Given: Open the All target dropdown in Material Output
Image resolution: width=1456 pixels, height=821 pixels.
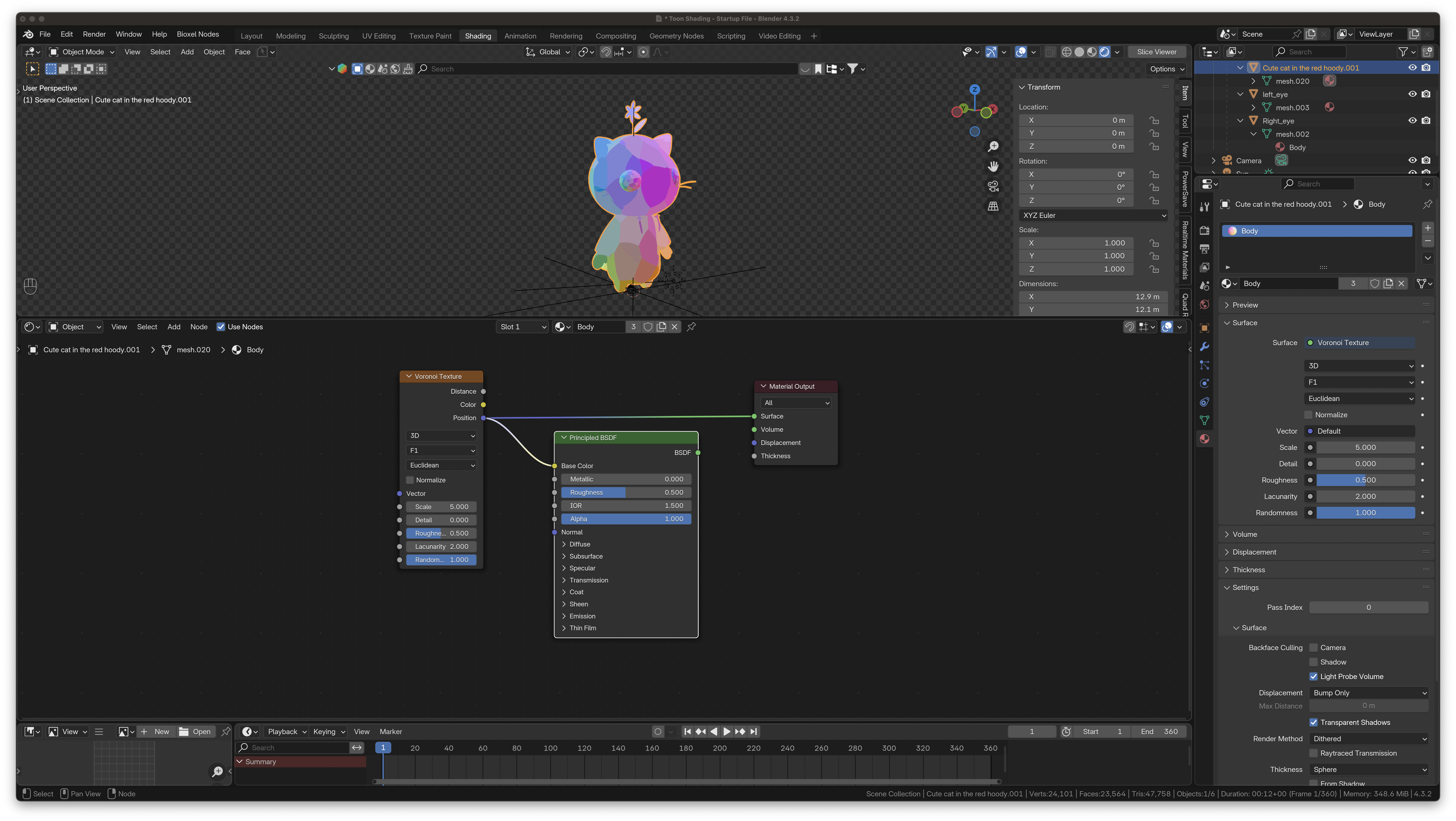Looking at the screenshot, I should point(796,403).
